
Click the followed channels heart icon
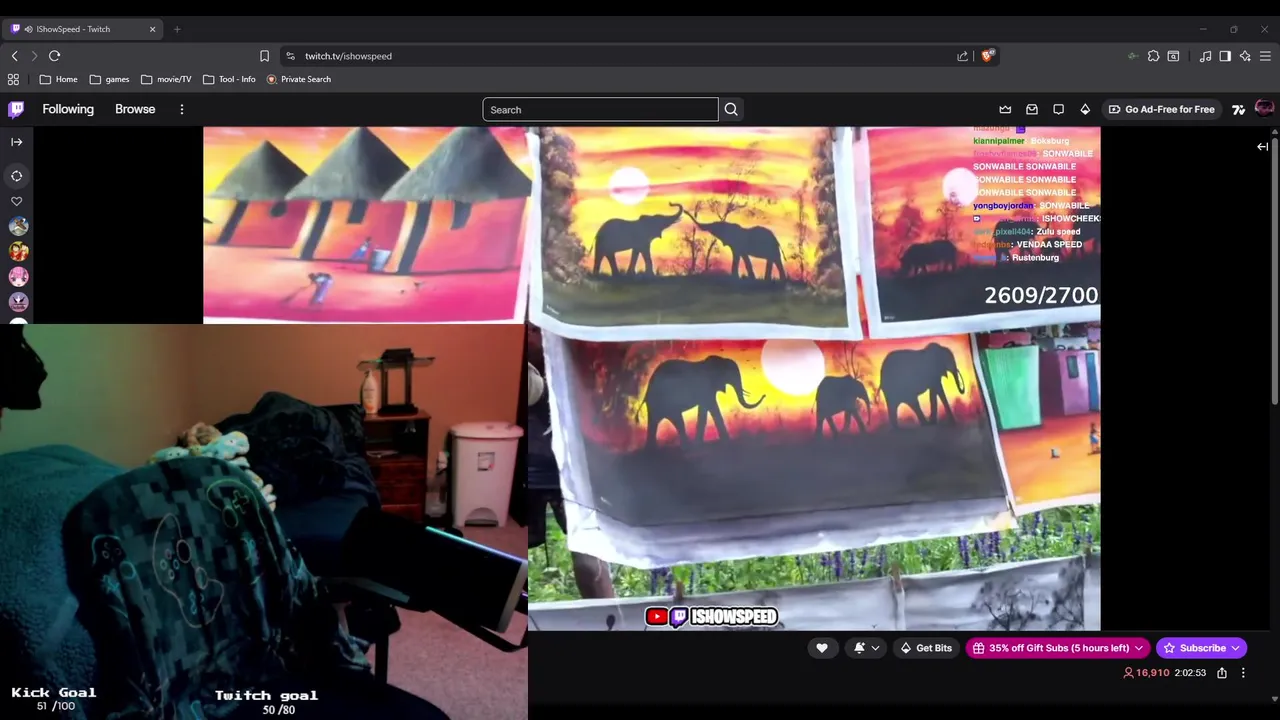[x=16, y=201]
